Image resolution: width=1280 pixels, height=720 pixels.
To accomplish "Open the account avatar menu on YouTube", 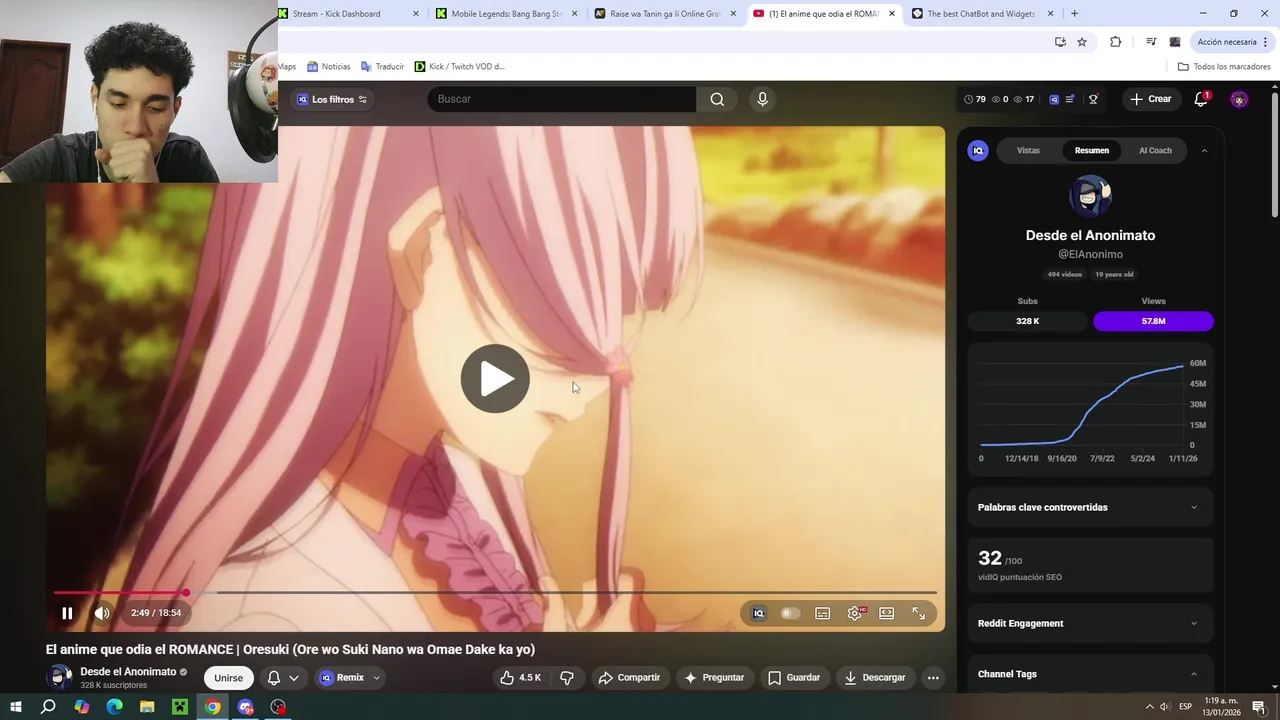I will [x=1239, y=99].
